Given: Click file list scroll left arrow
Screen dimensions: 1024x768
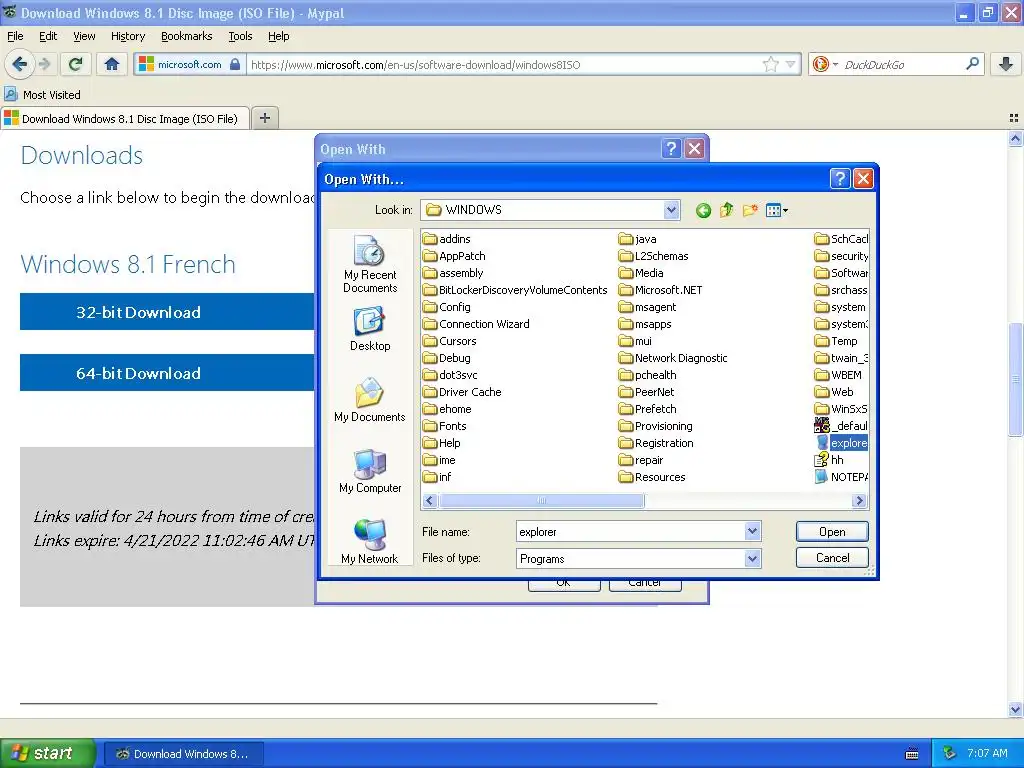Looking at the screenshot, I should (429, 501).
